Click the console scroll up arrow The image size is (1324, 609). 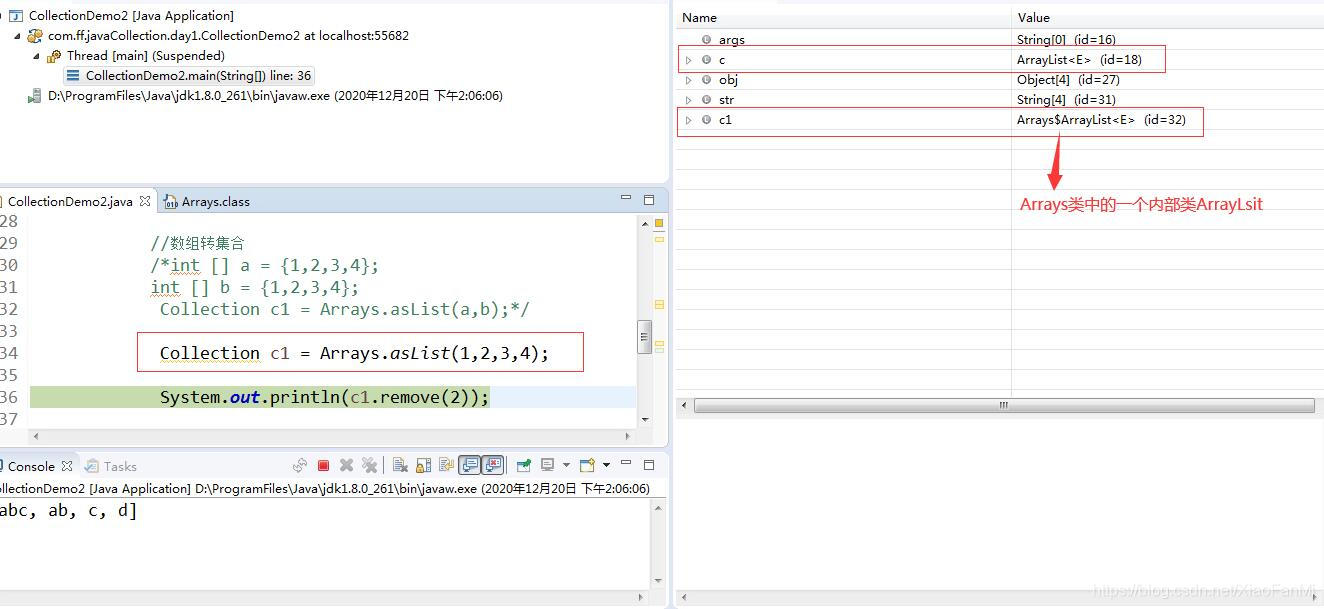click(x=657, y=509)
